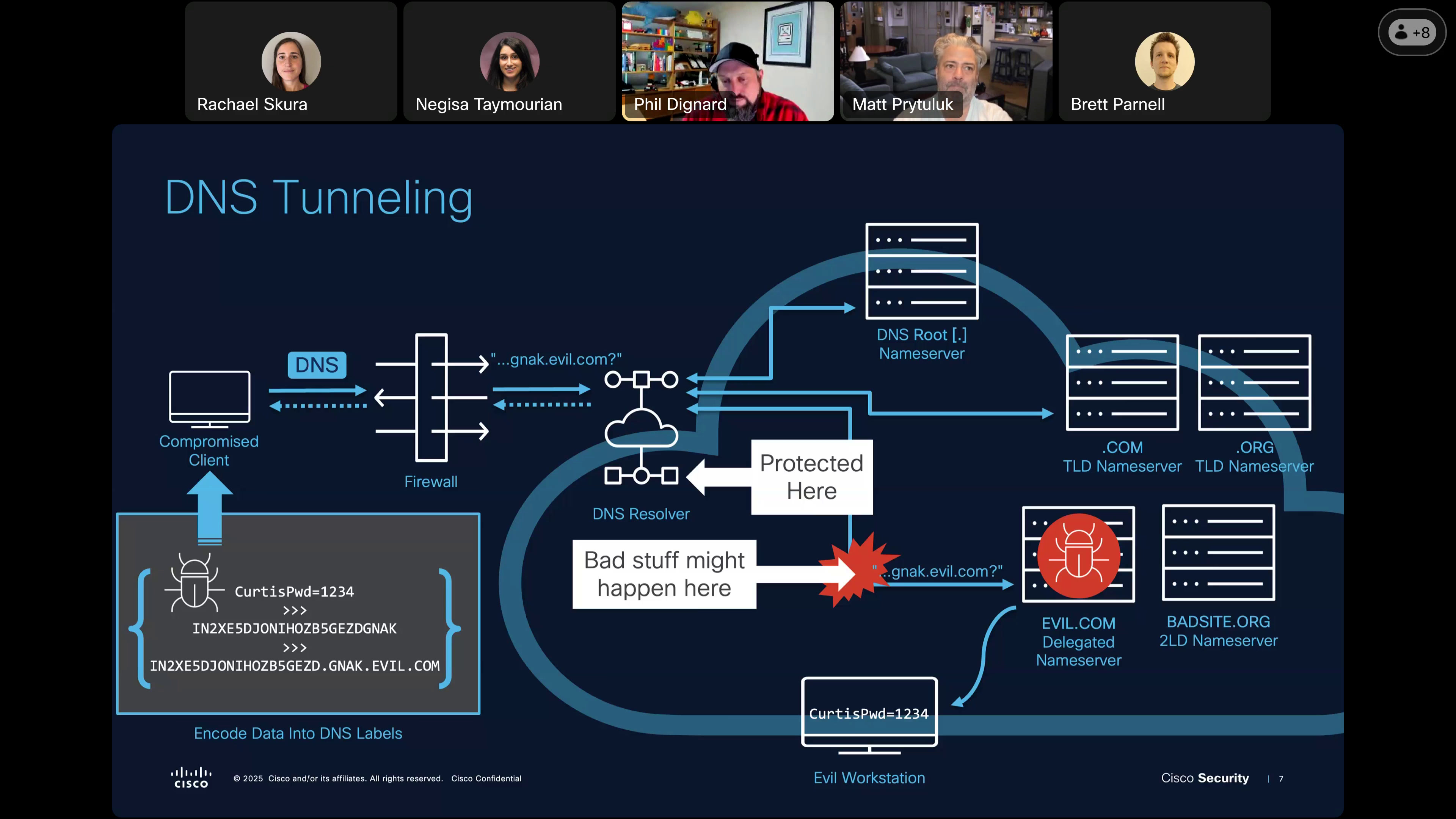Click Phil Dignard's video tile

coord(728,61)
